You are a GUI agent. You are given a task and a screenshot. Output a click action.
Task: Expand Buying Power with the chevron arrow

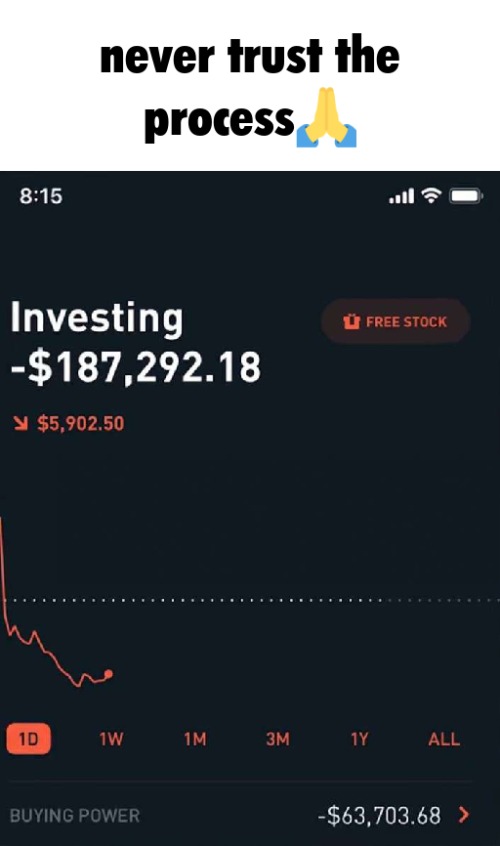463,815
